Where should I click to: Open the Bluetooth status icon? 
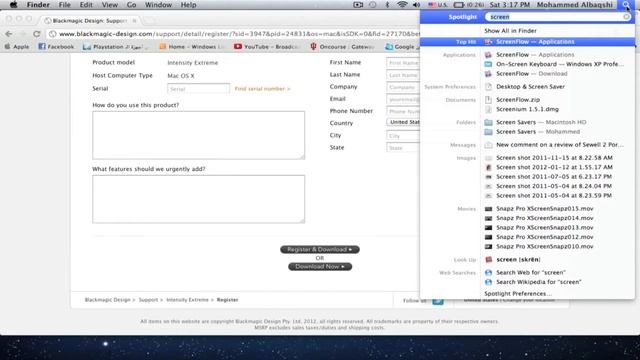[387, 5]
